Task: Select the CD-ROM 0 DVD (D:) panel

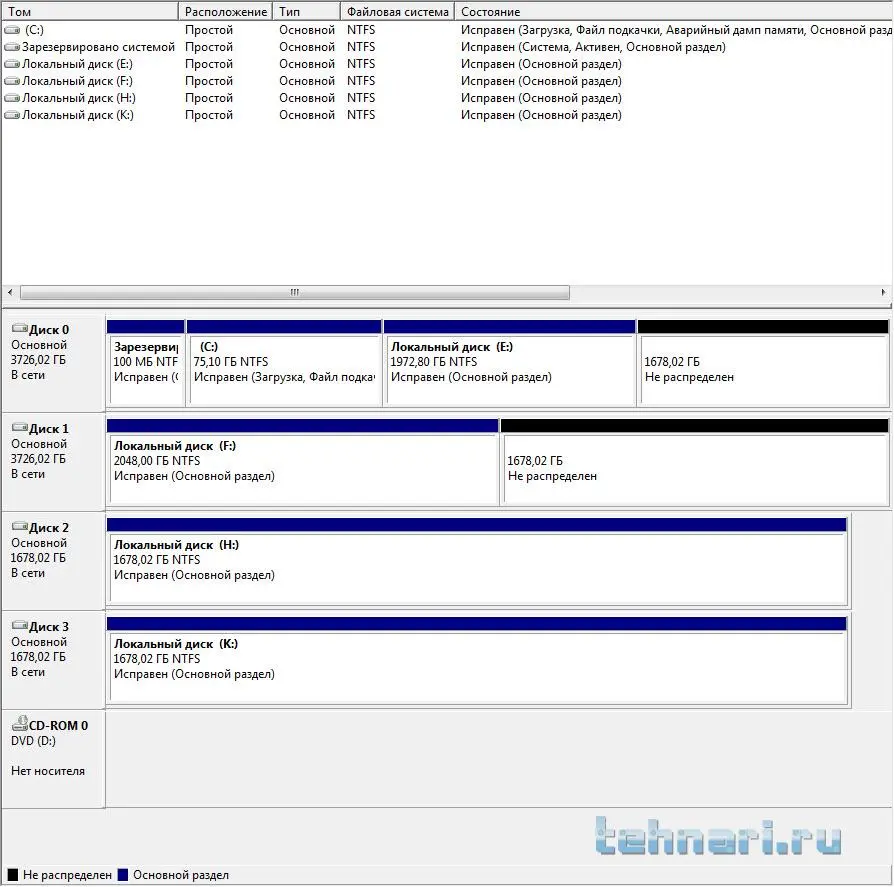Action: coord(54,759)
